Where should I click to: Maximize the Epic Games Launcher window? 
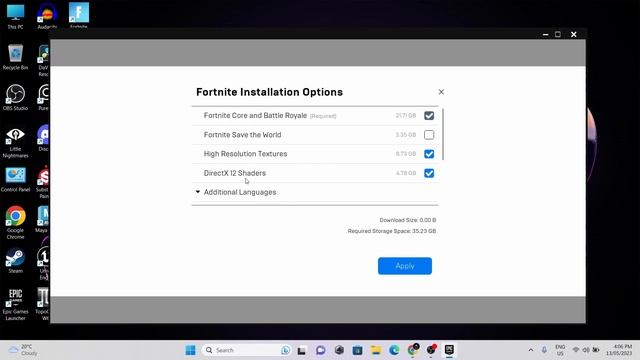click(x=558, y=34)
